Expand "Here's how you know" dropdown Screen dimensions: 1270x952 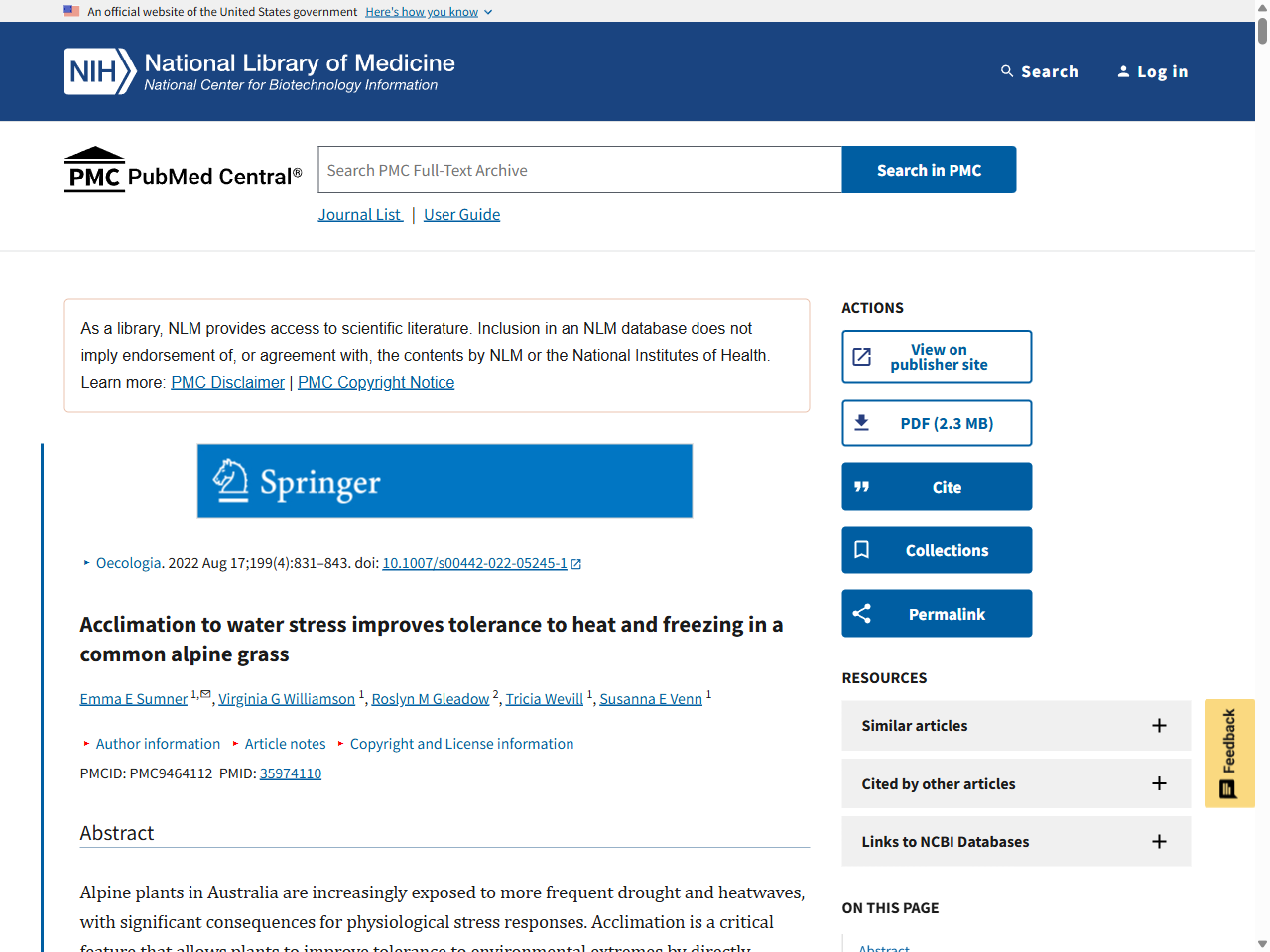(429, 12)
